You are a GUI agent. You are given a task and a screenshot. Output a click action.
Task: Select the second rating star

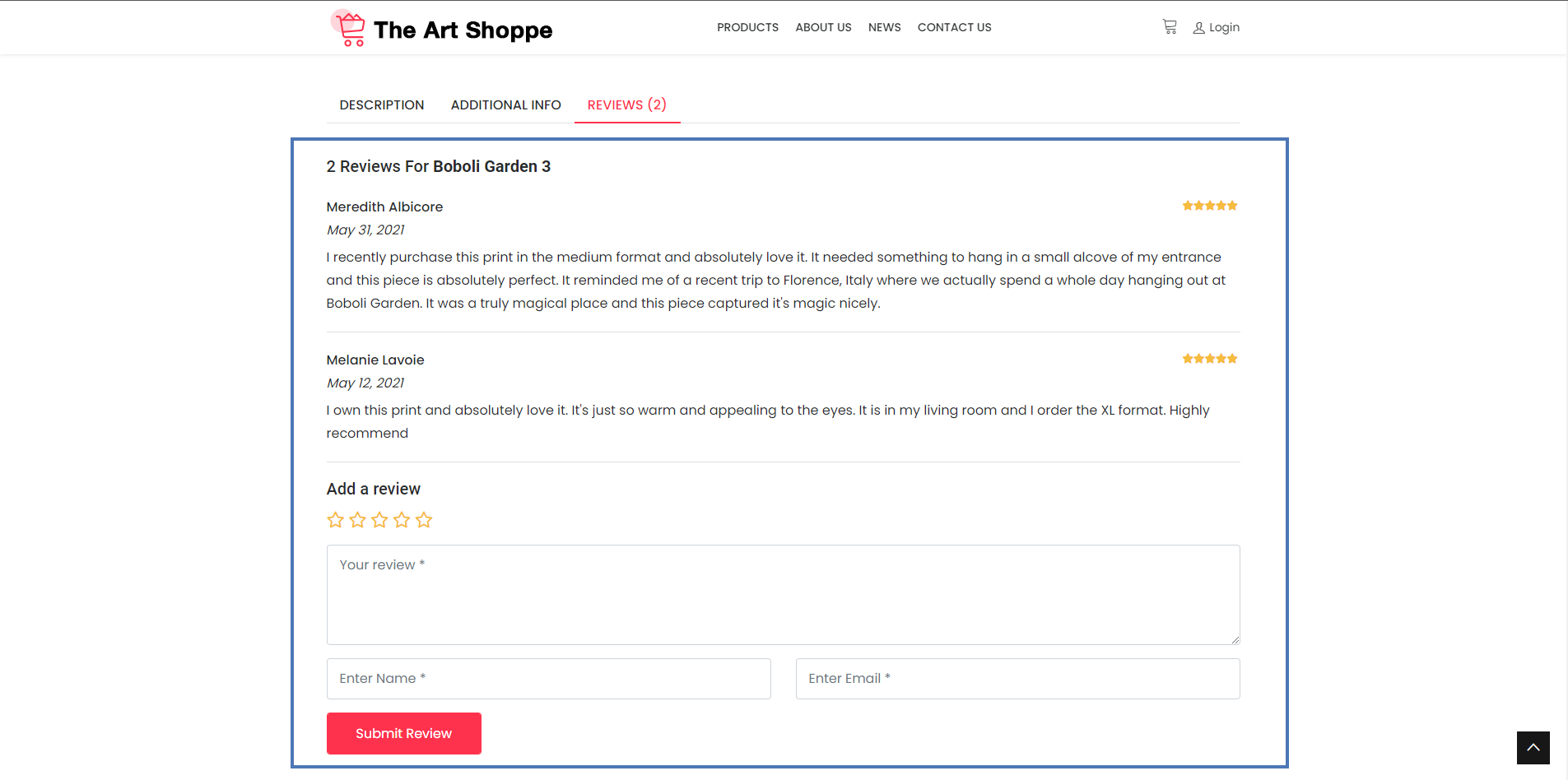[x=357, y=520]
